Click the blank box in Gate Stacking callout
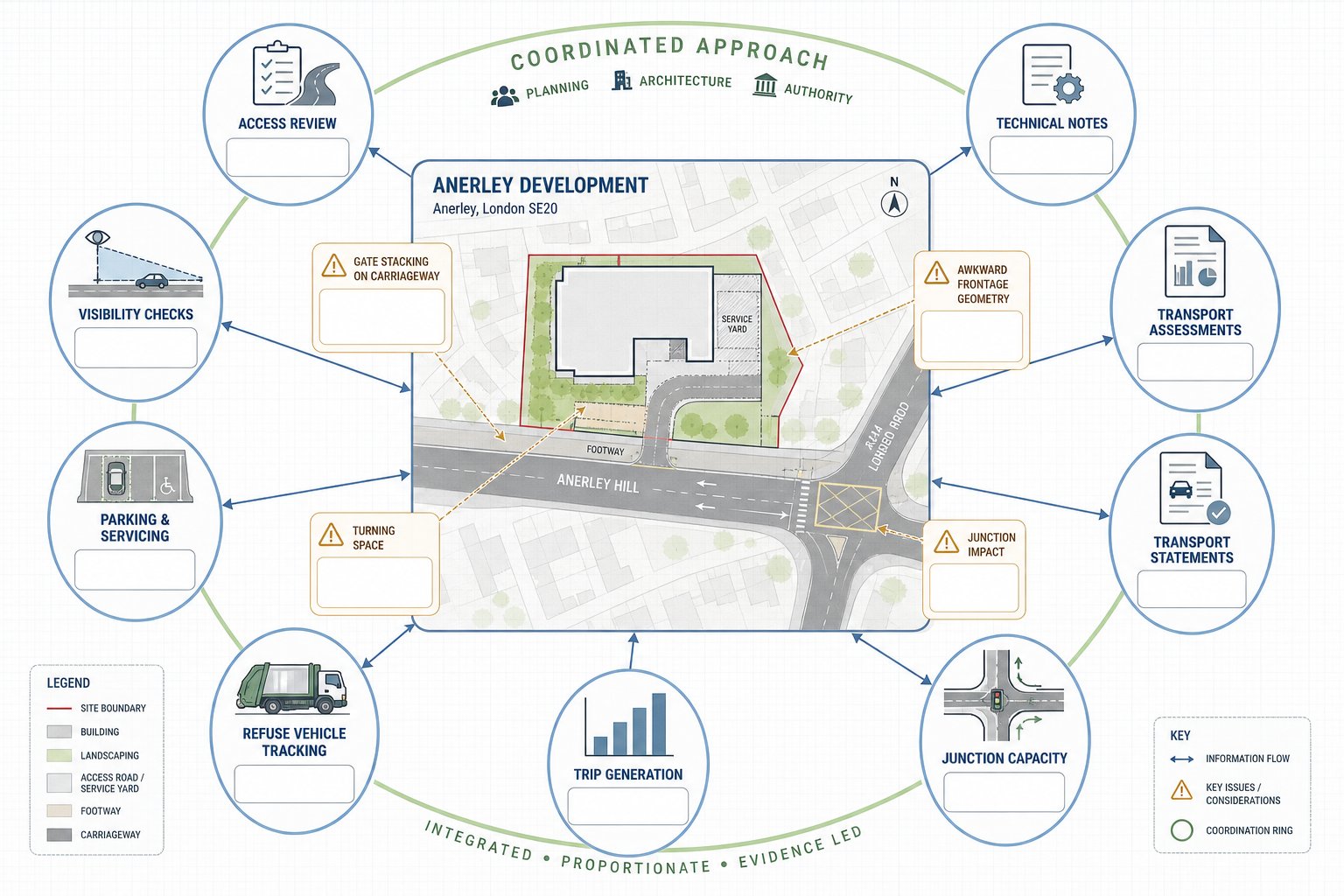This screenshot has height=896, width=1344. pyautogui.click(x=381, y=317)
